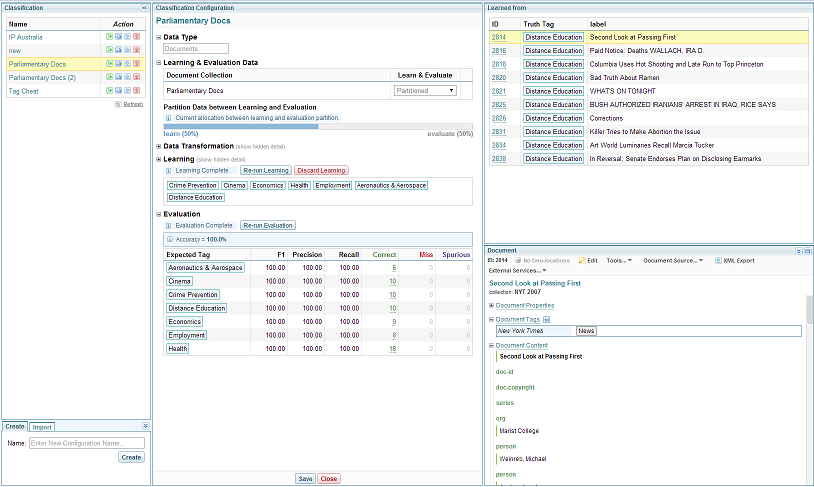The width and height of the screenshot is (814, 487).
Task: Open the Document Source dropdown menu
Action: 672,260
